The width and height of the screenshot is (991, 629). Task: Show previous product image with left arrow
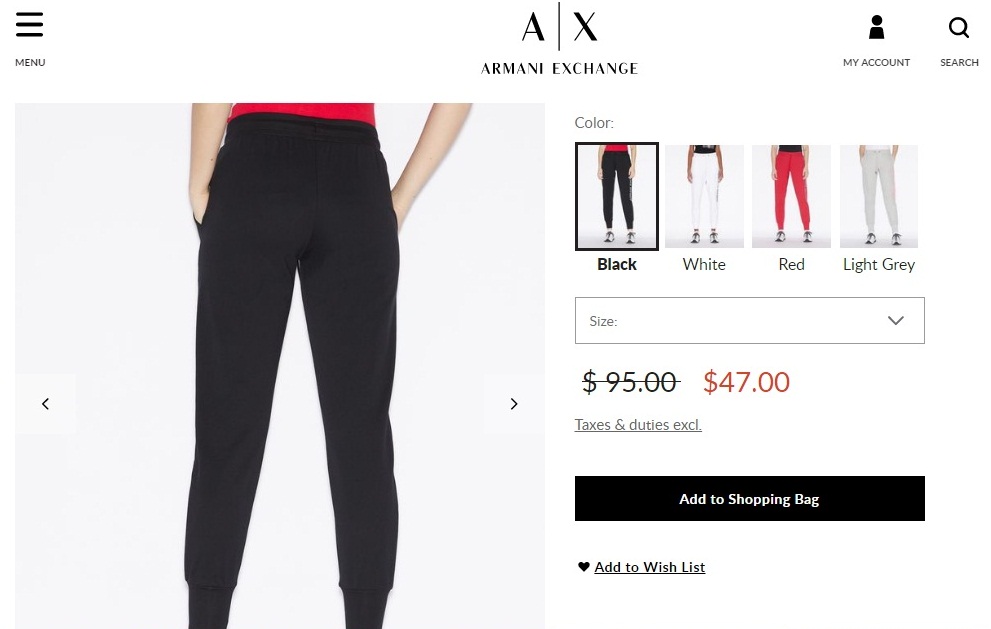coord(46,403)
